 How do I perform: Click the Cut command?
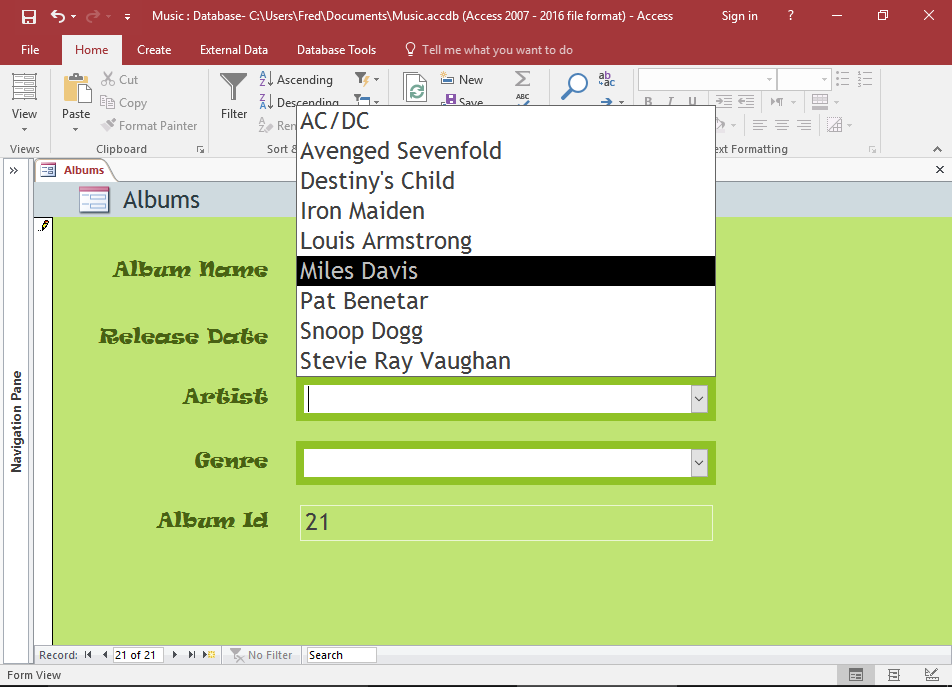click(x=120, y=80)
